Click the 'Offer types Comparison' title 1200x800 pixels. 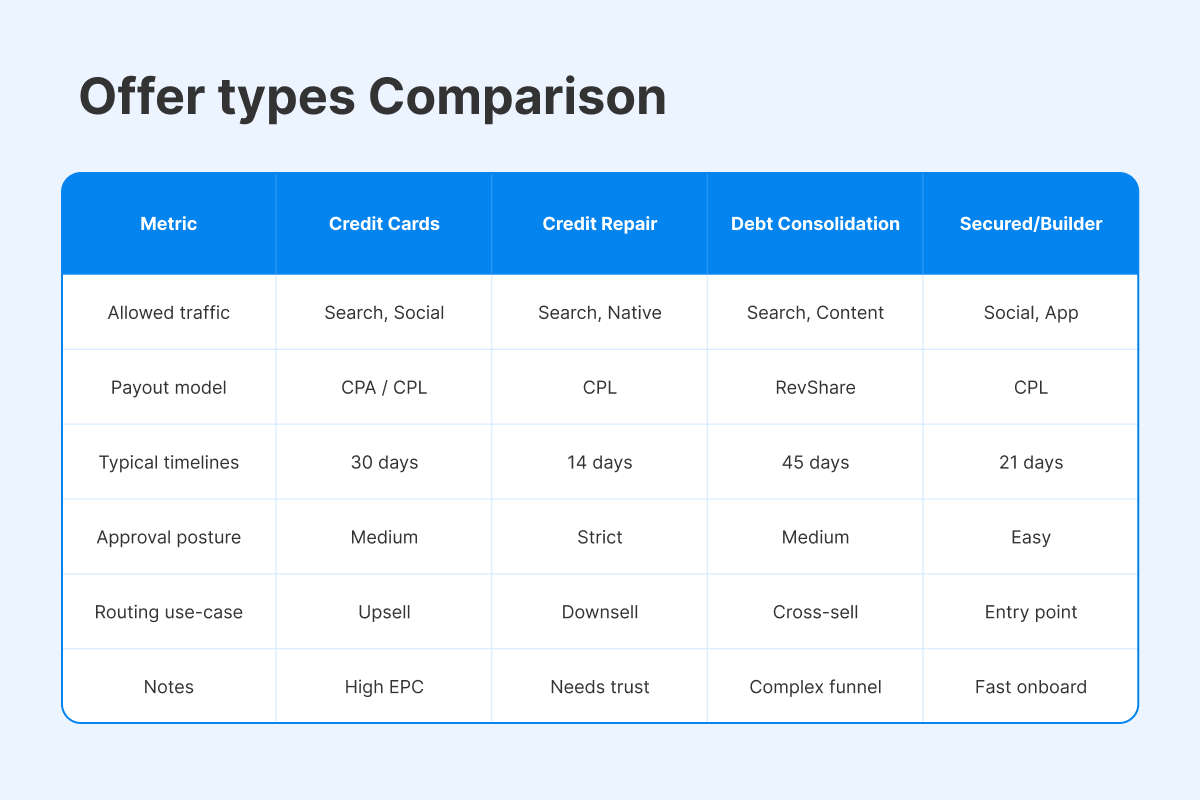tap(372, 98)
